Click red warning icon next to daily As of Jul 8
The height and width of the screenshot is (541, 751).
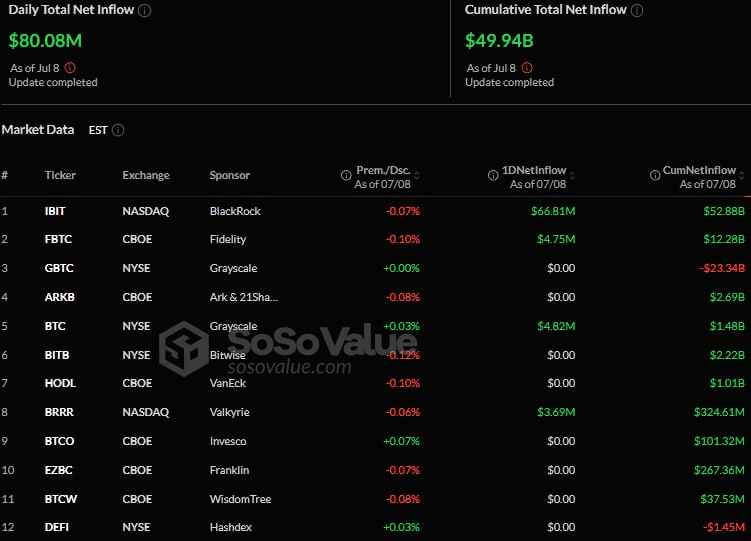pyautogui.click(x=70, y=68)
